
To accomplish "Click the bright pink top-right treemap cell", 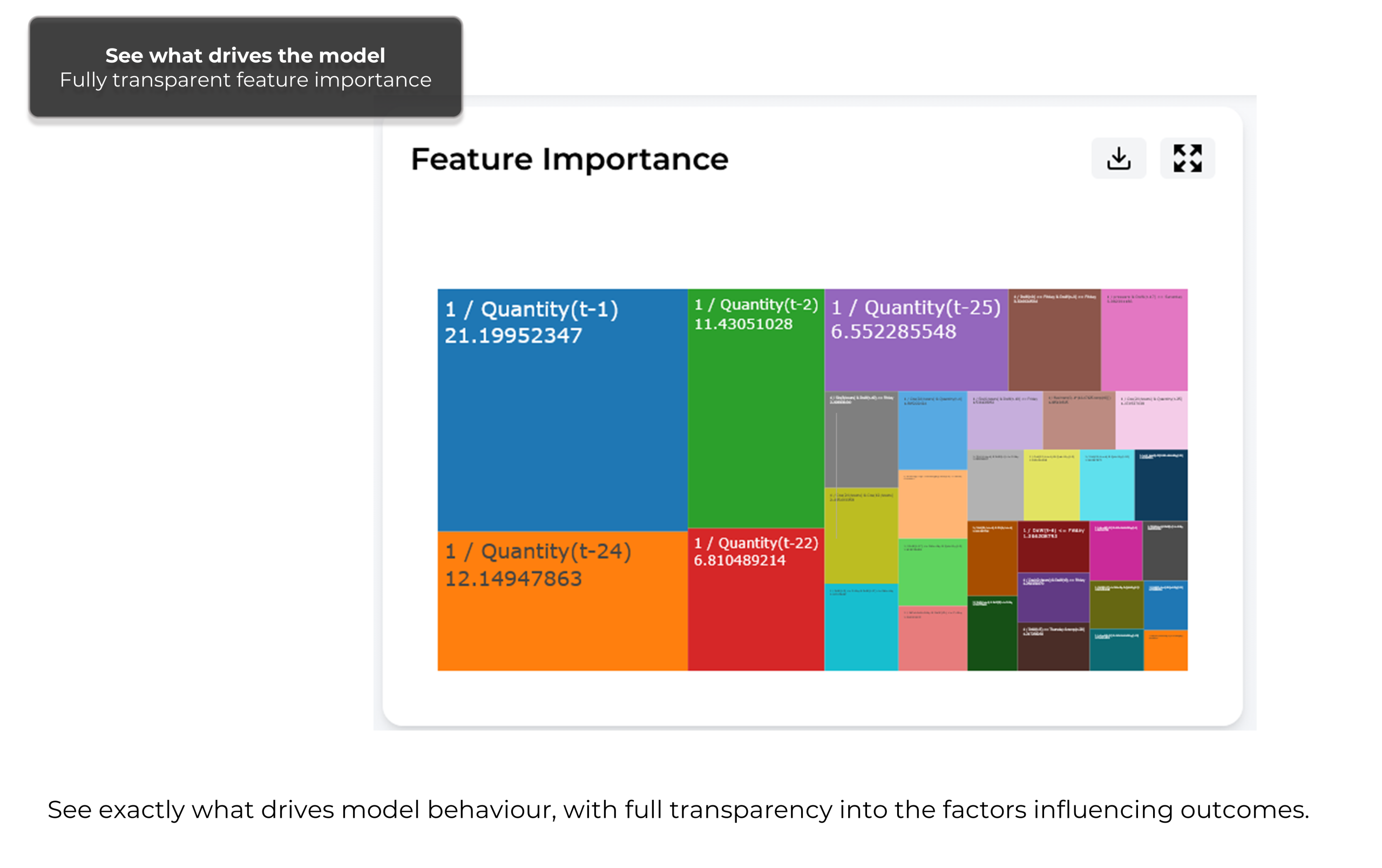I will (x=1144, y=340).
